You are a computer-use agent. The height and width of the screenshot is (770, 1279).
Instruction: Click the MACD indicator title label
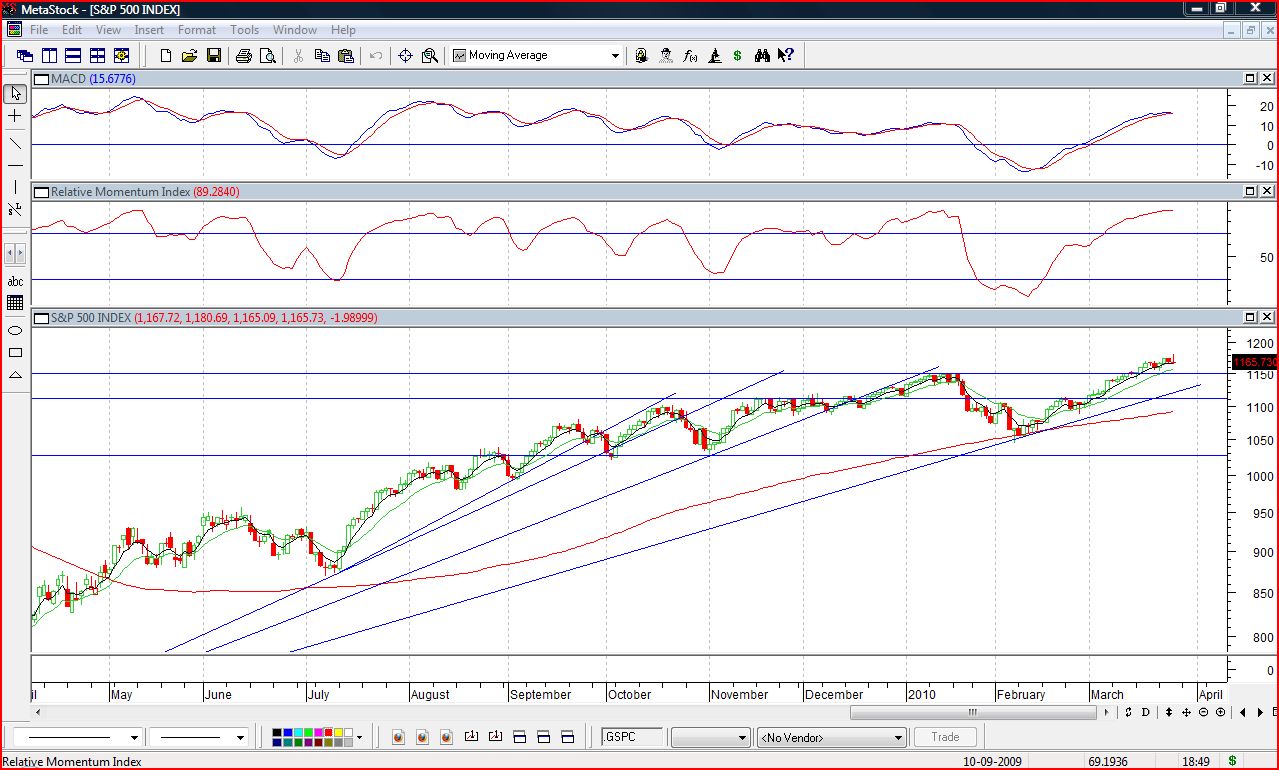(94, 78)
